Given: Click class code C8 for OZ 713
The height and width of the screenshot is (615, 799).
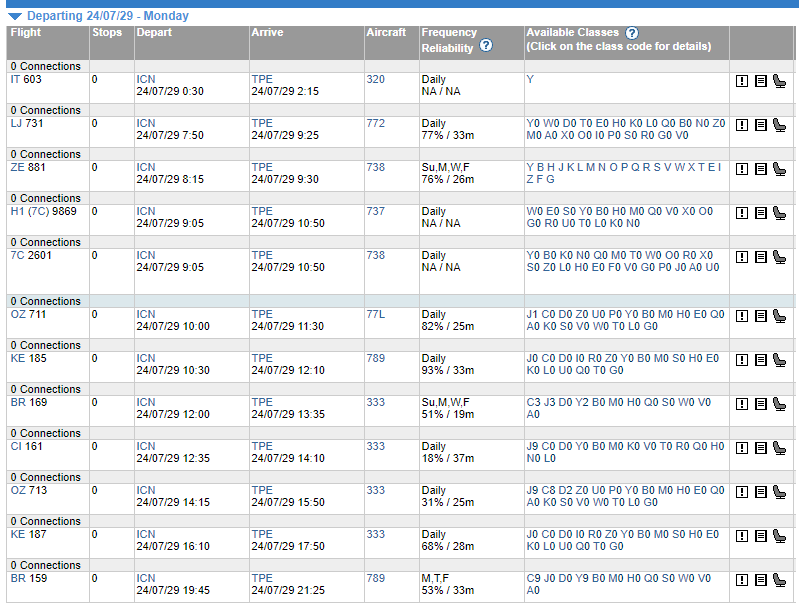Looking at the screenshot, I should [548, 490].
